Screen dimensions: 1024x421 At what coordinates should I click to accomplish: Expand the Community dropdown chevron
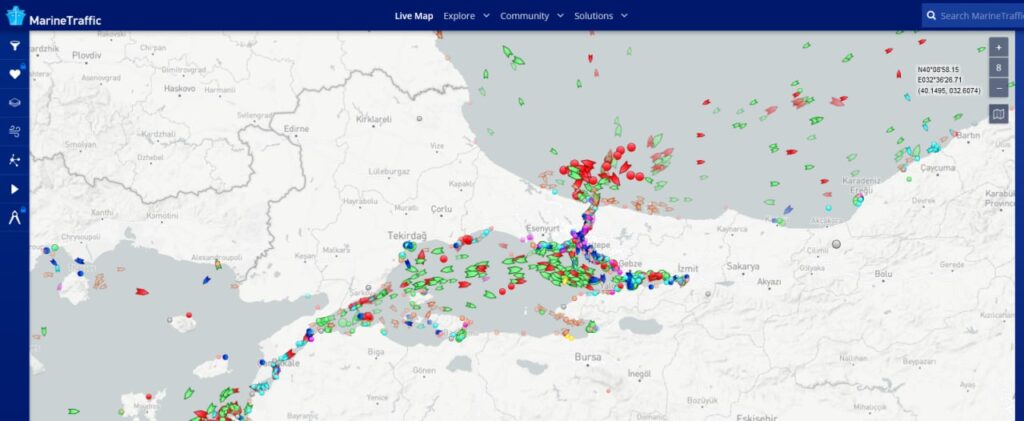pyautogui.click(x=560, y=16)
